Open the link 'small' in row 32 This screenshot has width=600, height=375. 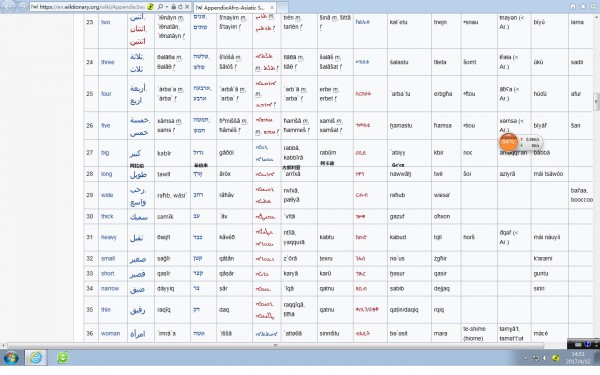[x=108, y=259]
